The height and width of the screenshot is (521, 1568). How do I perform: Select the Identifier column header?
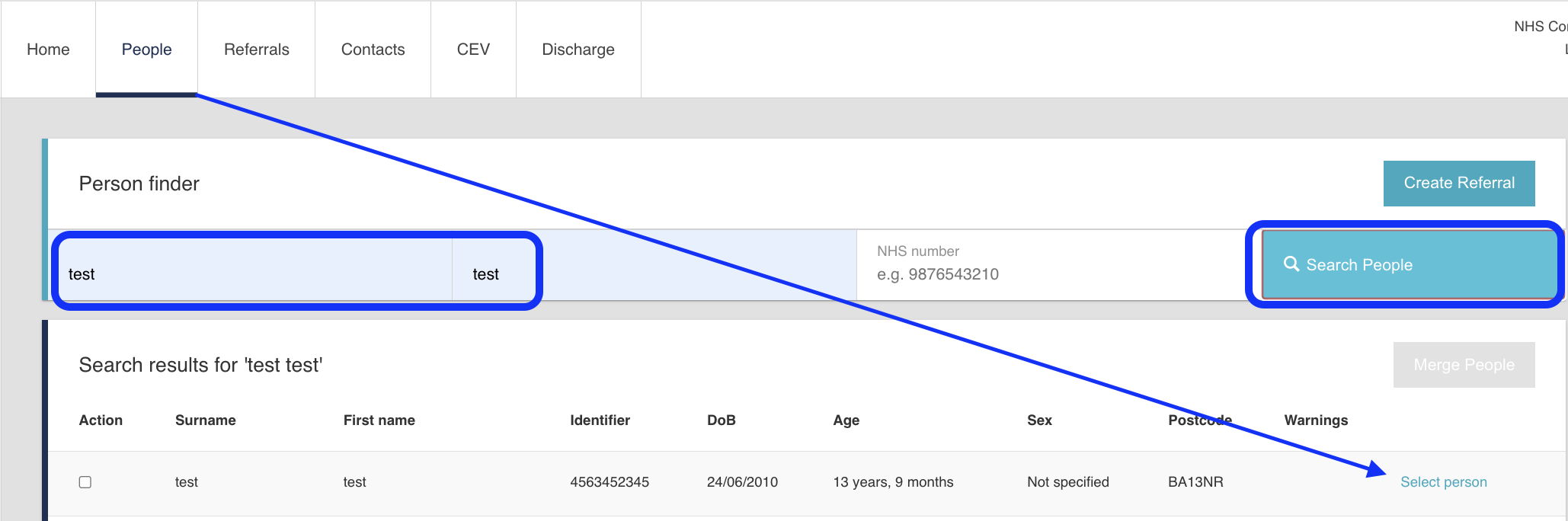(x=600, y=420)
